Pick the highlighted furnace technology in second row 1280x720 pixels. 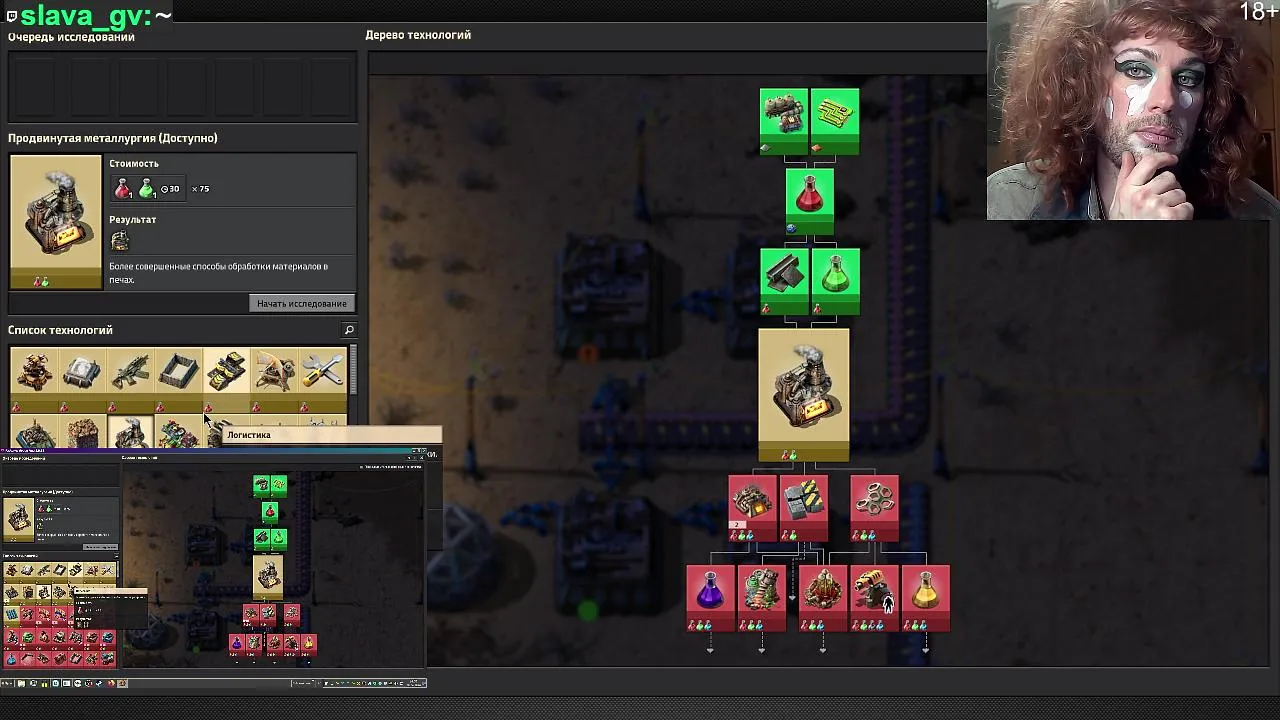[130, 432]
